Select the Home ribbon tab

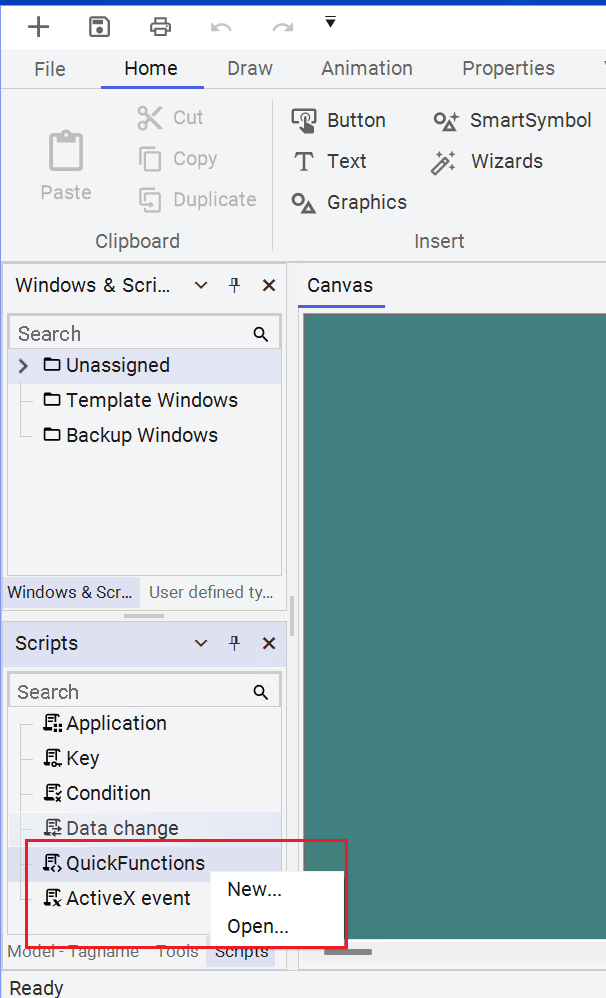pyautogui.click(x=151, y=69)
